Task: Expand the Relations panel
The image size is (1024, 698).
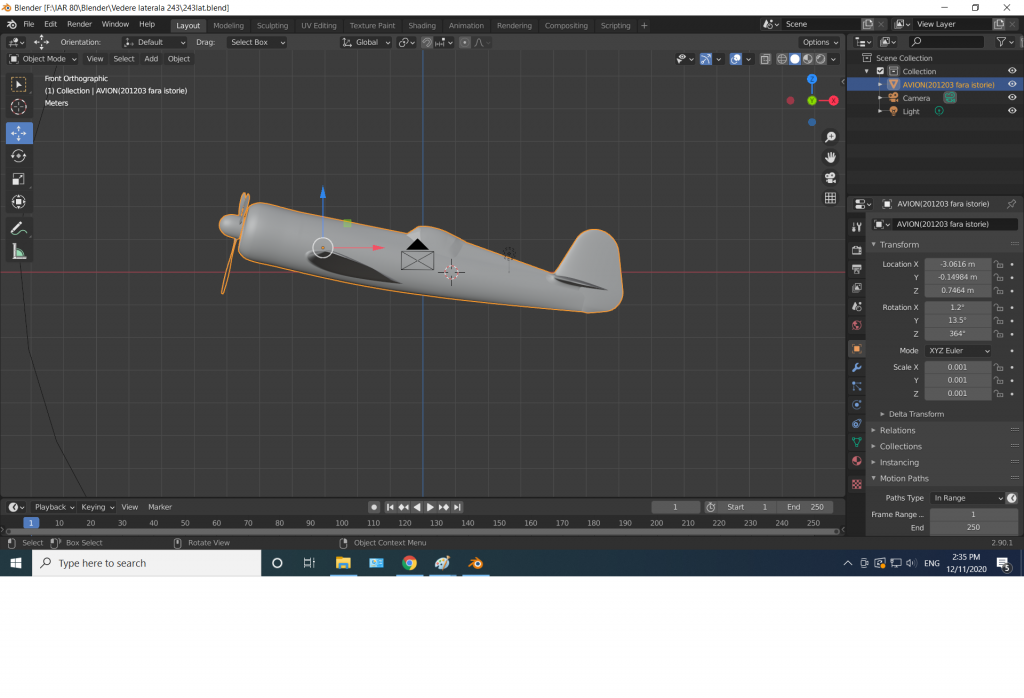Action: (x=897, y=430)
